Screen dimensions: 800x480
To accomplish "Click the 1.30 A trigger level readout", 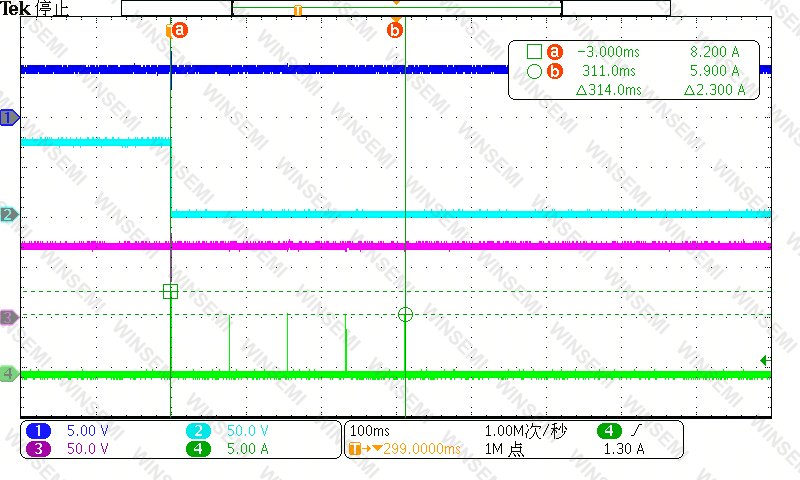I will [x=624, y=449].
